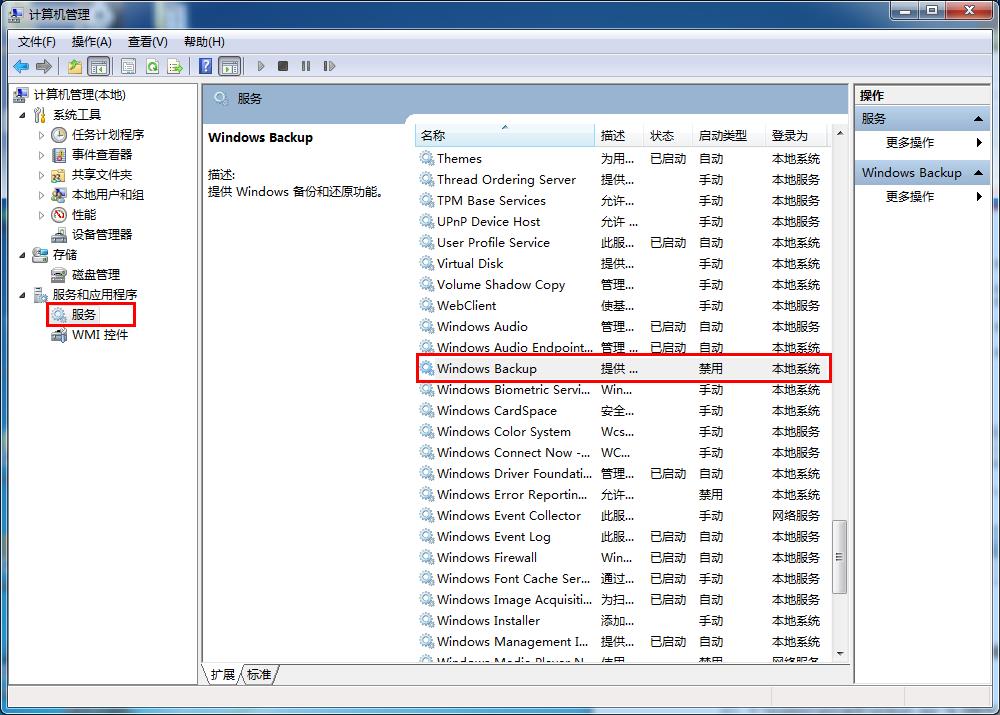Screen dimensions: 1000x715
Task: Click the Stop Service square icon
Action: (x=283, y=66)
